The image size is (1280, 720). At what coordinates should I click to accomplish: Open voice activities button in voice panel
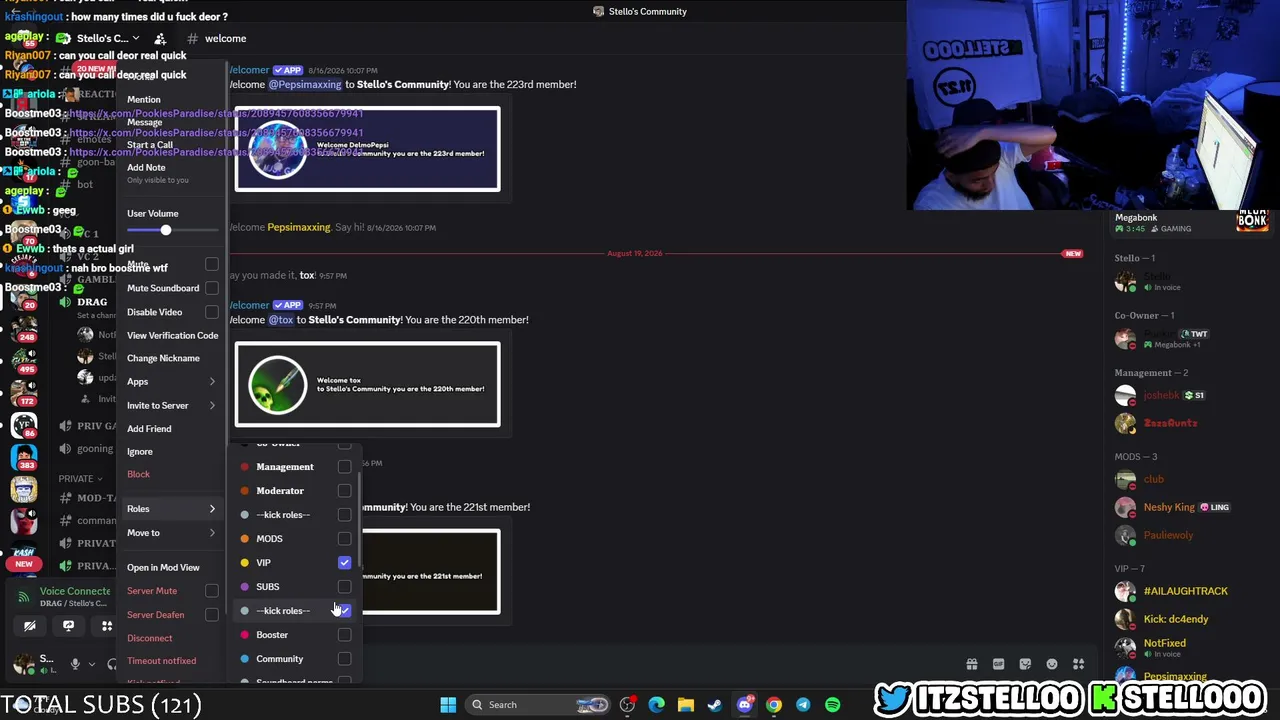106,626
